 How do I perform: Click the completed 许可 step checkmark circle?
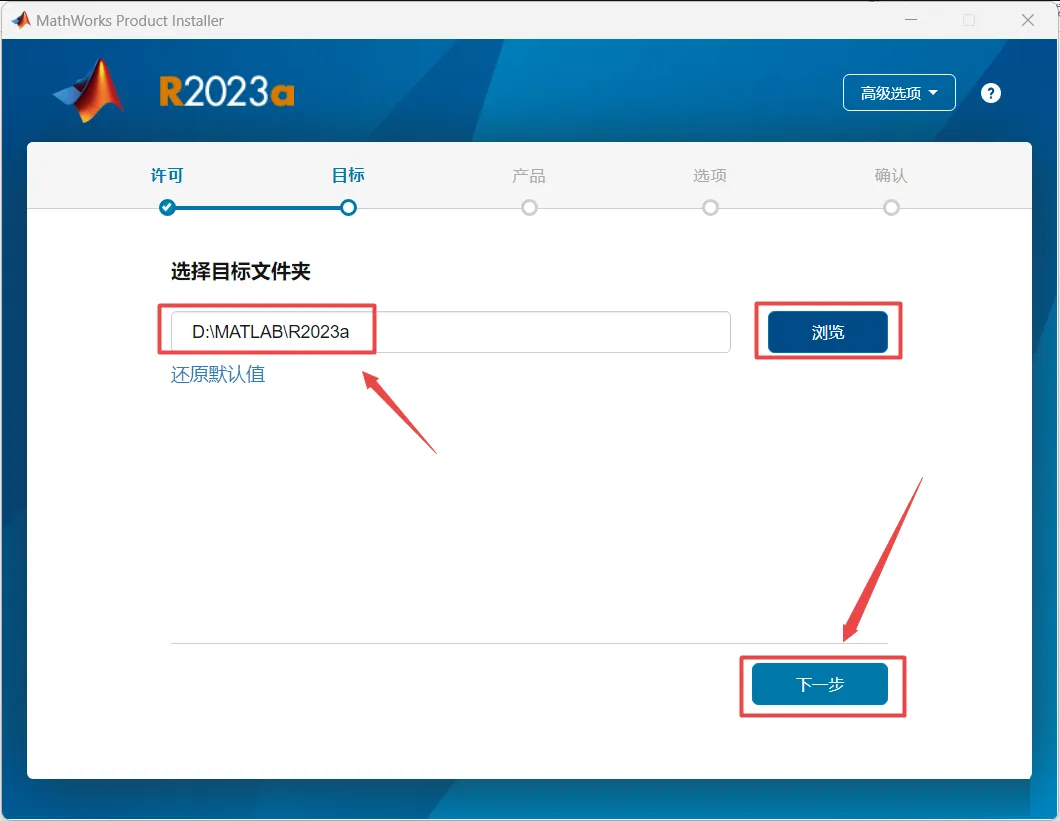(x=167, y=208)
